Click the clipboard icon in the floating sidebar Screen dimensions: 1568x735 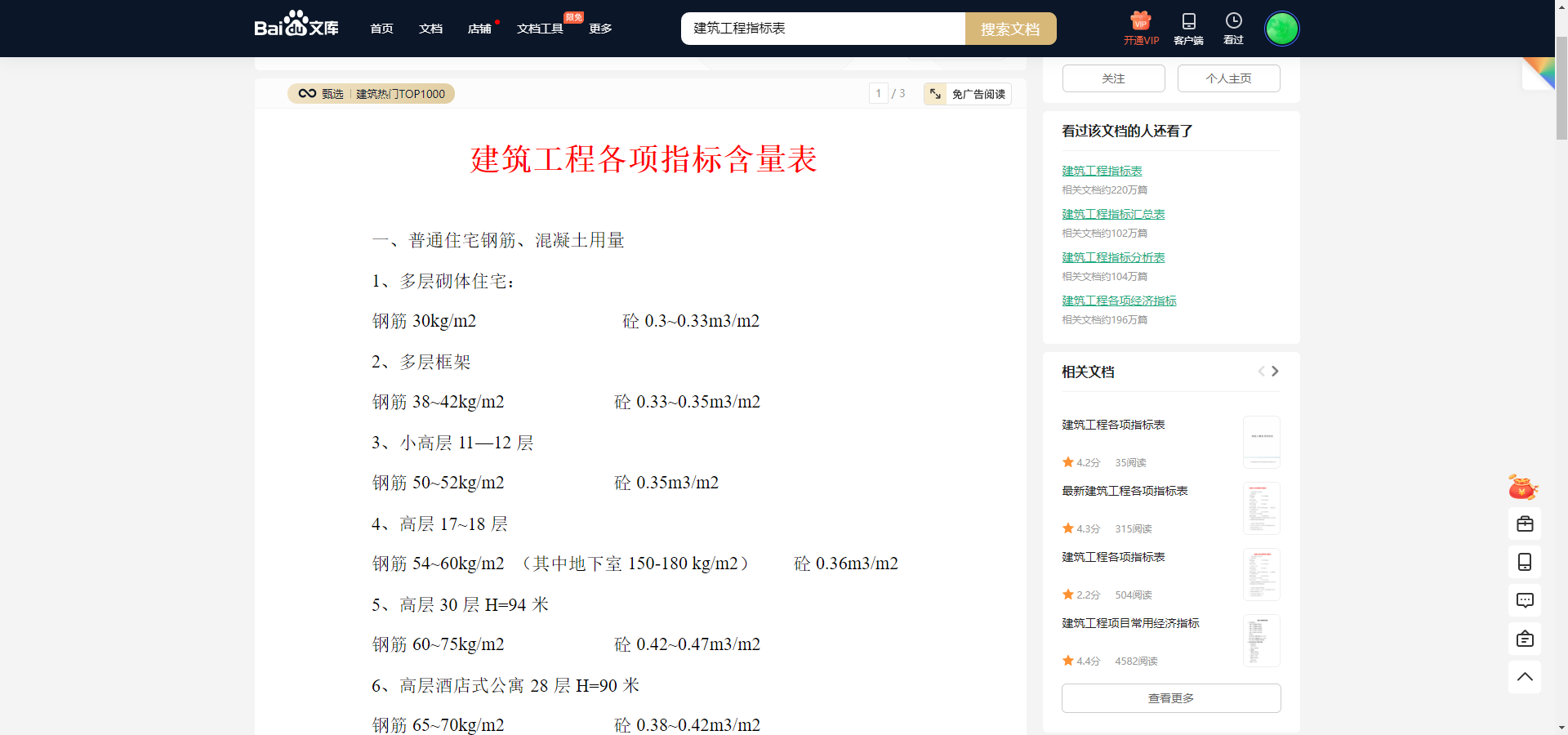pyautogui.click(x=1525, y=639)
